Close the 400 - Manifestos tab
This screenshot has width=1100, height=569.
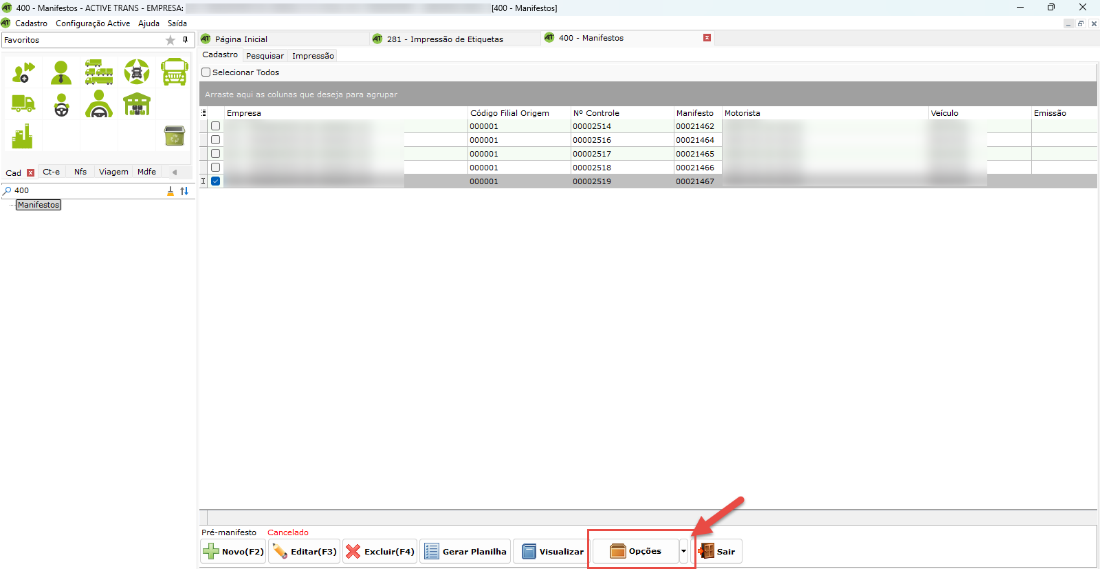[x=707, y=38]
